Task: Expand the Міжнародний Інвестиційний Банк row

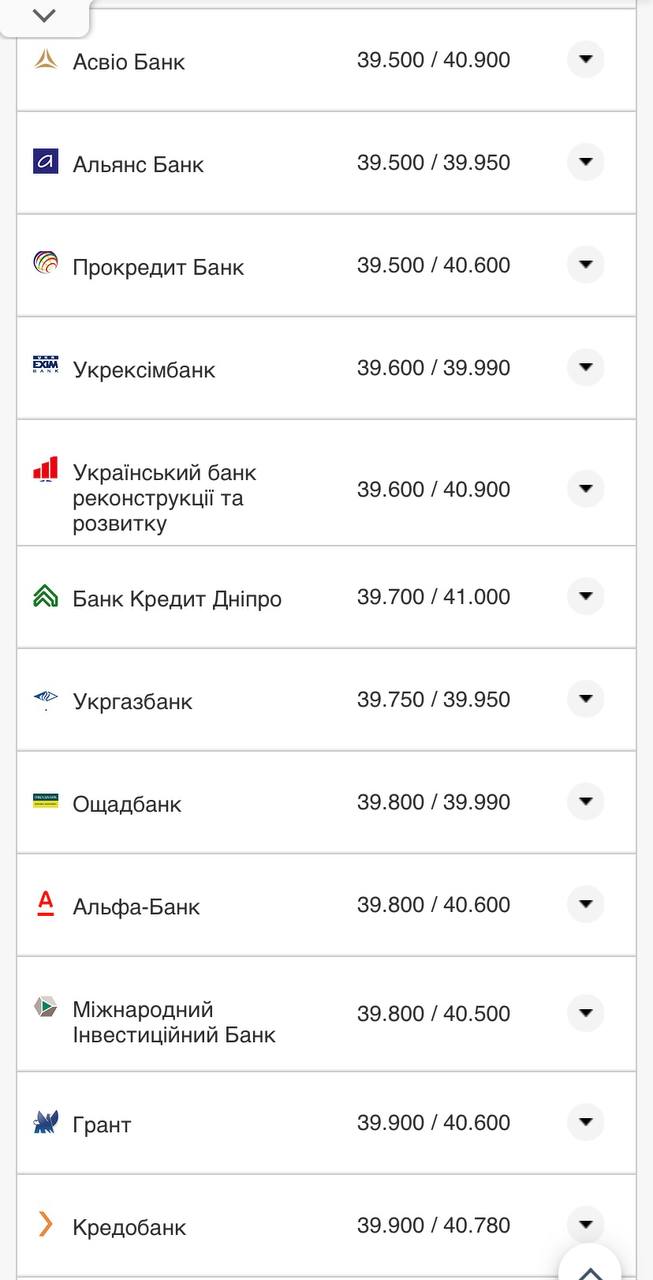Action: click(x=585, y=1012)
